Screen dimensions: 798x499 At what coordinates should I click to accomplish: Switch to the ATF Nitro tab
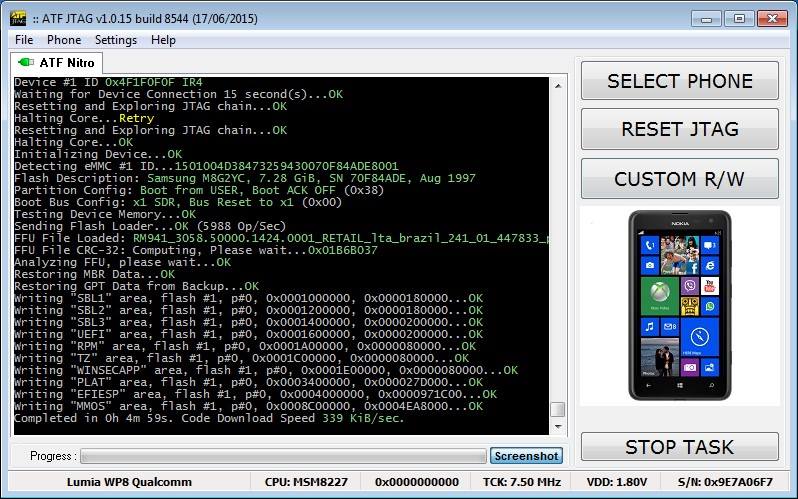[x=56, y=63]
